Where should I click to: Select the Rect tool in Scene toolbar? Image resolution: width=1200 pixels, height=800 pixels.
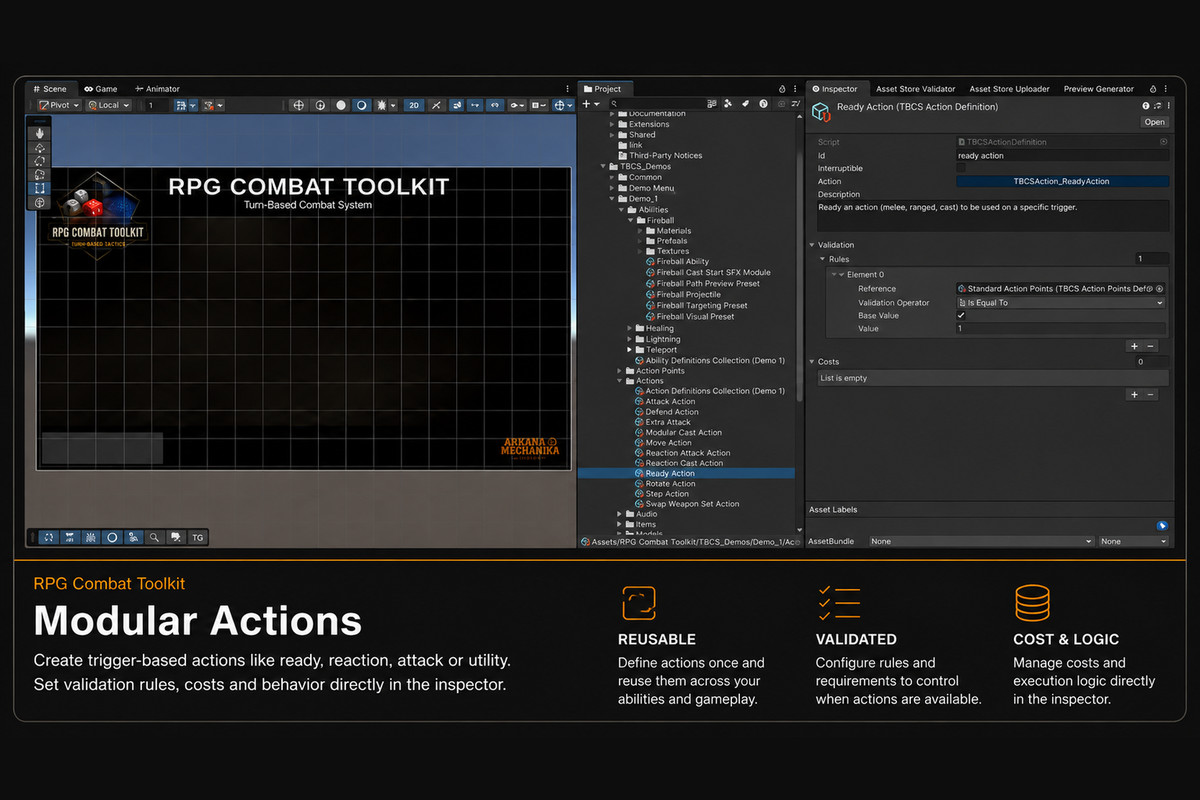pyautogui.click(x=40, y=188)
